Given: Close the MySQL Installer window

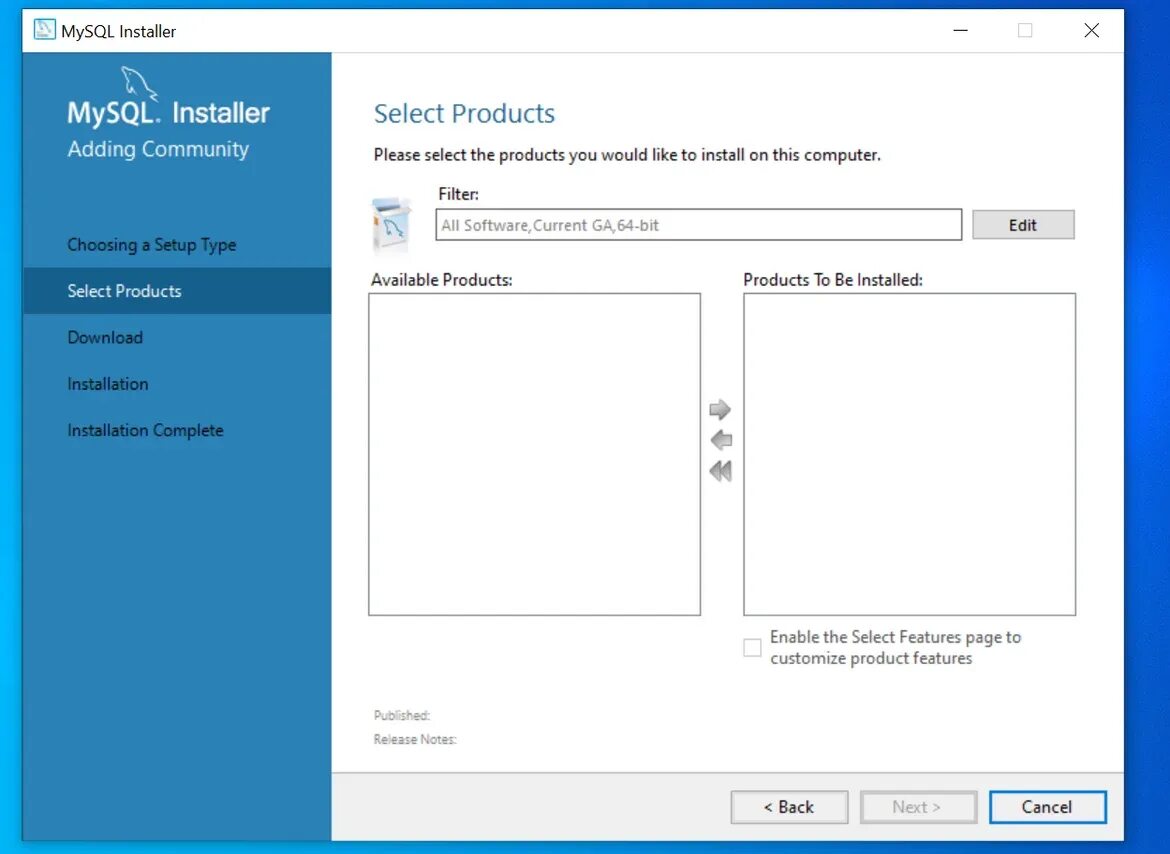Looking at the screenshot, I should 1092,30.
